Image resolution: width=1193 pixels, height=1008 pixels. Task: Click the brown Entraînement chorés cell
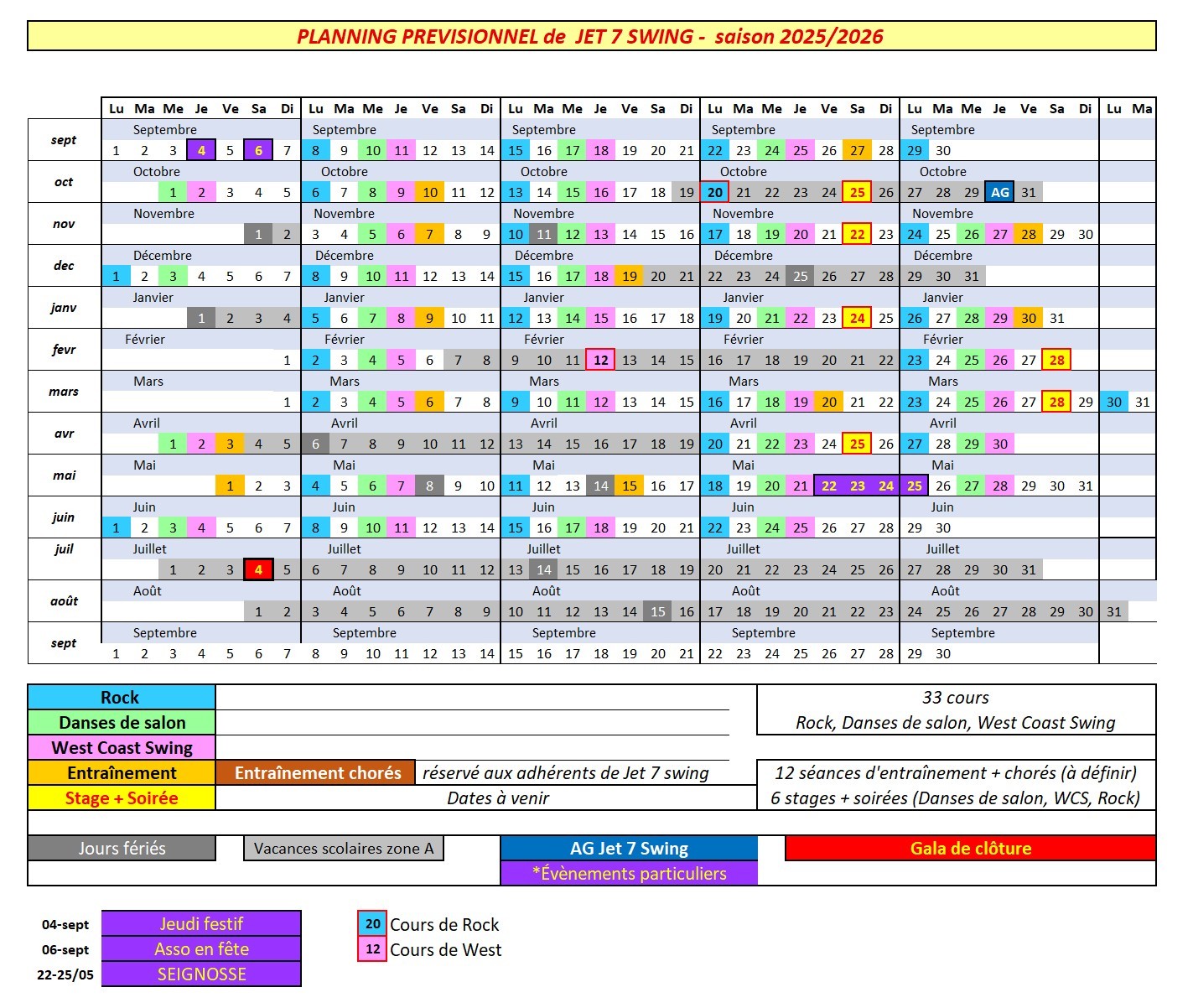click(x=316, y=773)
